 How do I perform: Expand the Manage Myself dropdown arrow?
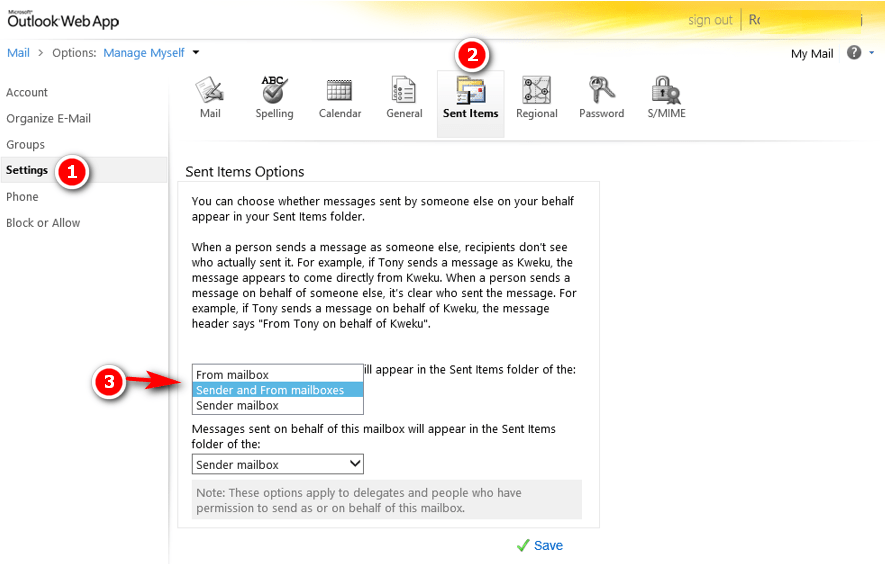pos(196,53)
